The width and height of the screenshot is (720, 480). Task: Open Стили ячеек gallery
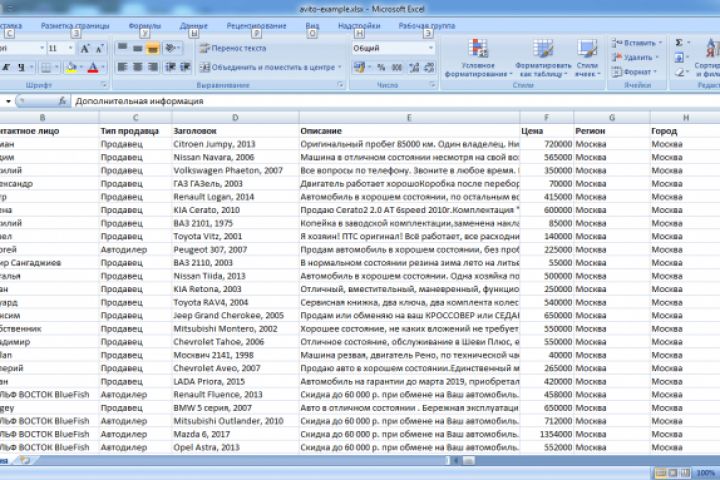point(587,58)
